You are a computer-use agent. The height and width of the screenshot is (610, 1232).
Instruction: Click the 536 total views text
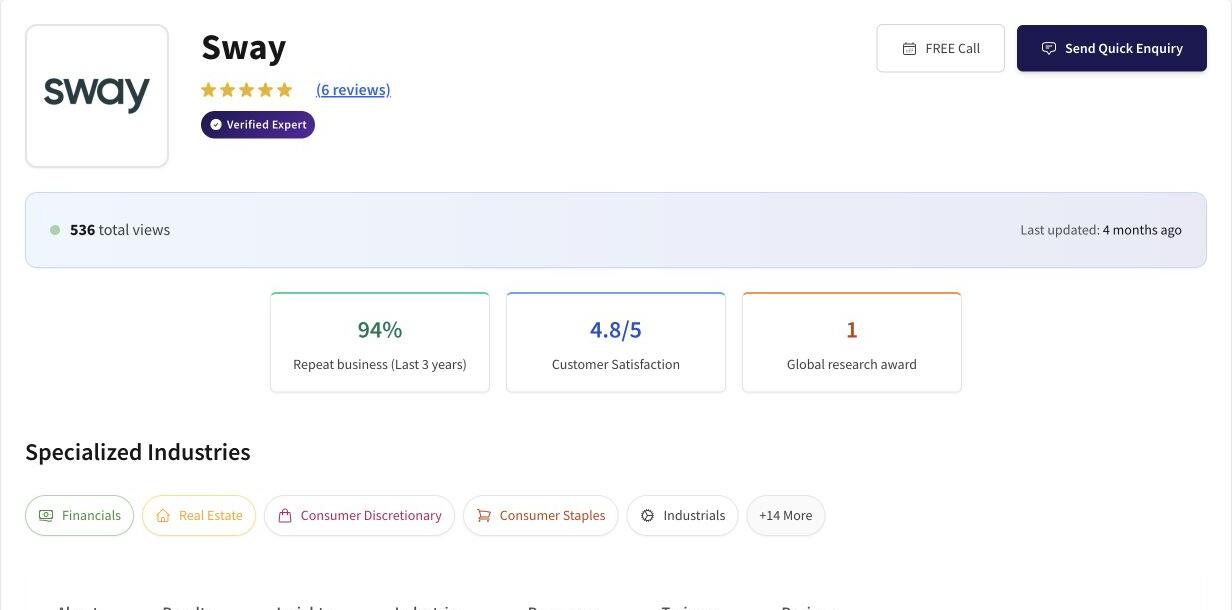point(120,230)
